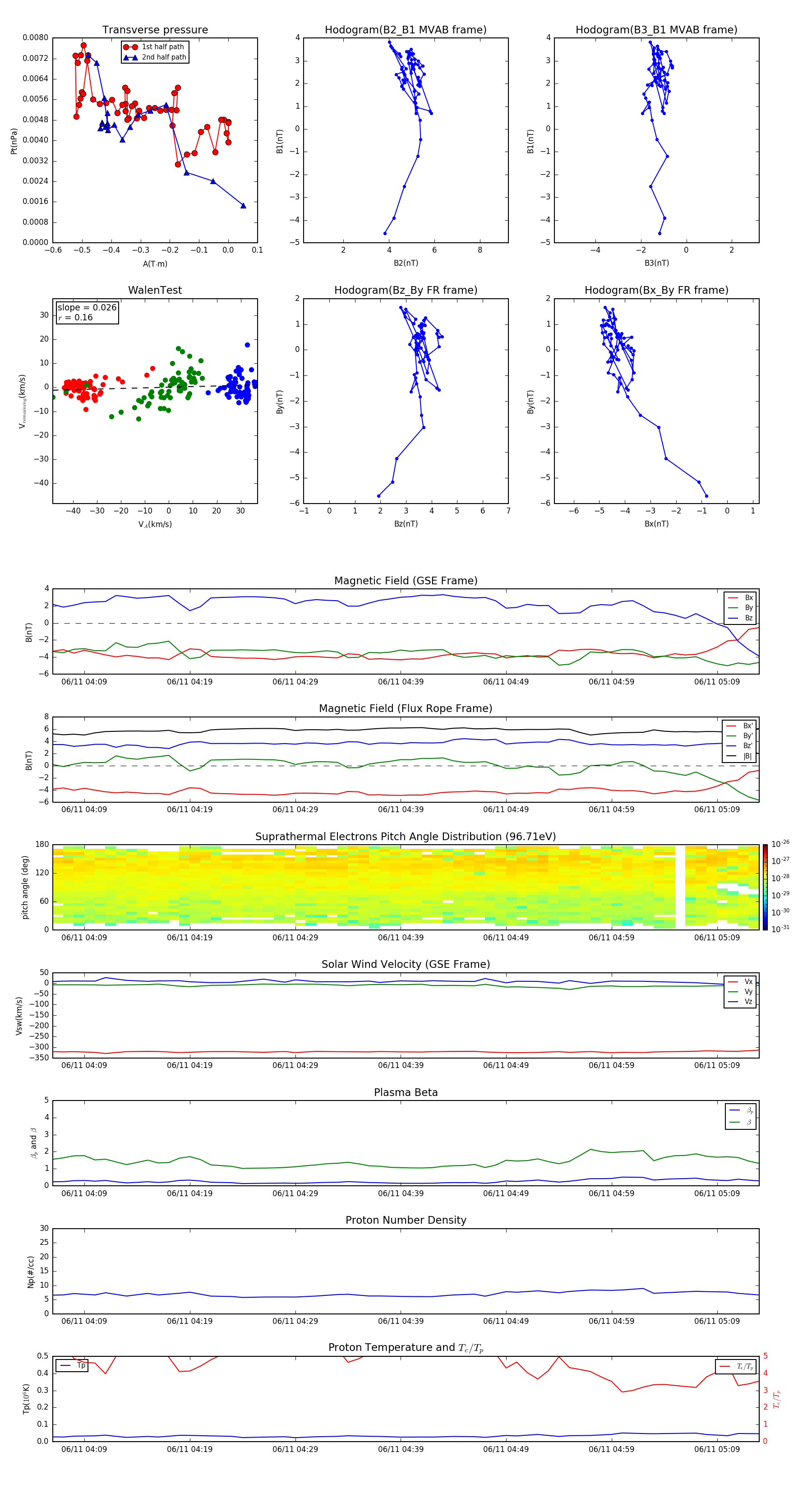Click the 'A(T·m)' x-axis label
Viewport: 812px width, 1489px height.
pos(155,264)
